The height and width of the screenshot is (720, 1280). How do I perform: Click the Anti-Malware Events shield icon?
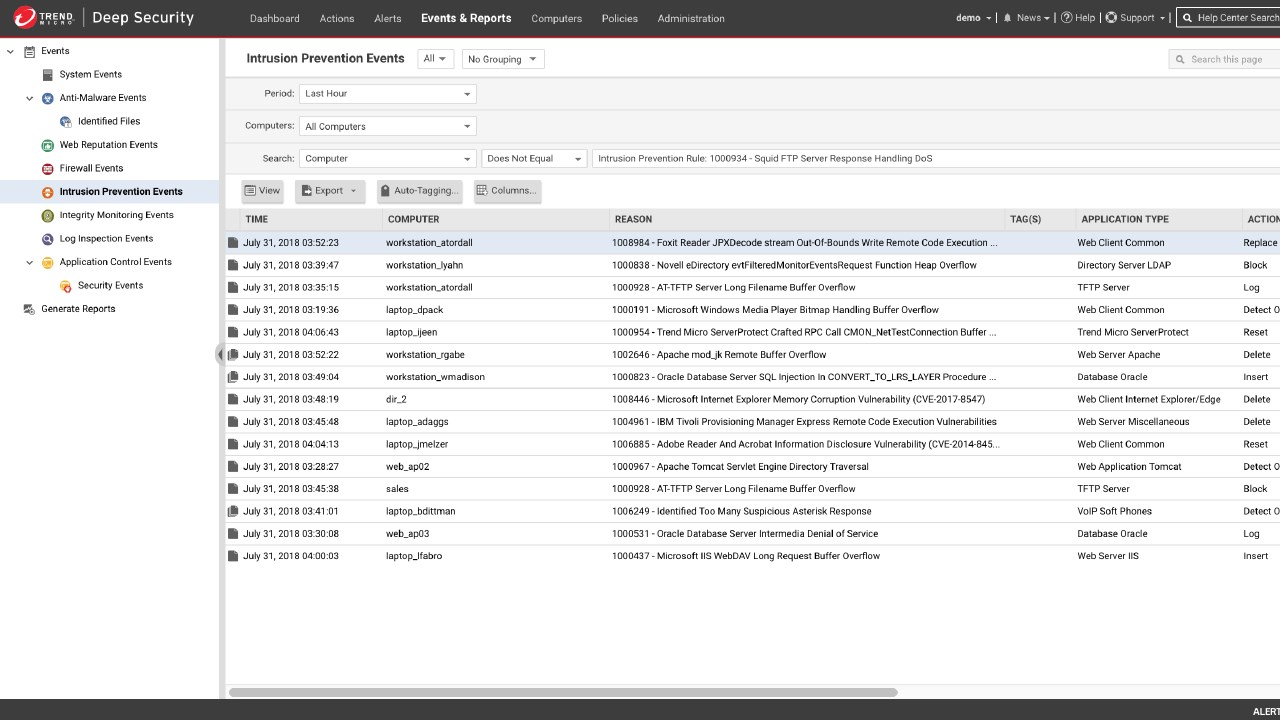point(48,98)
